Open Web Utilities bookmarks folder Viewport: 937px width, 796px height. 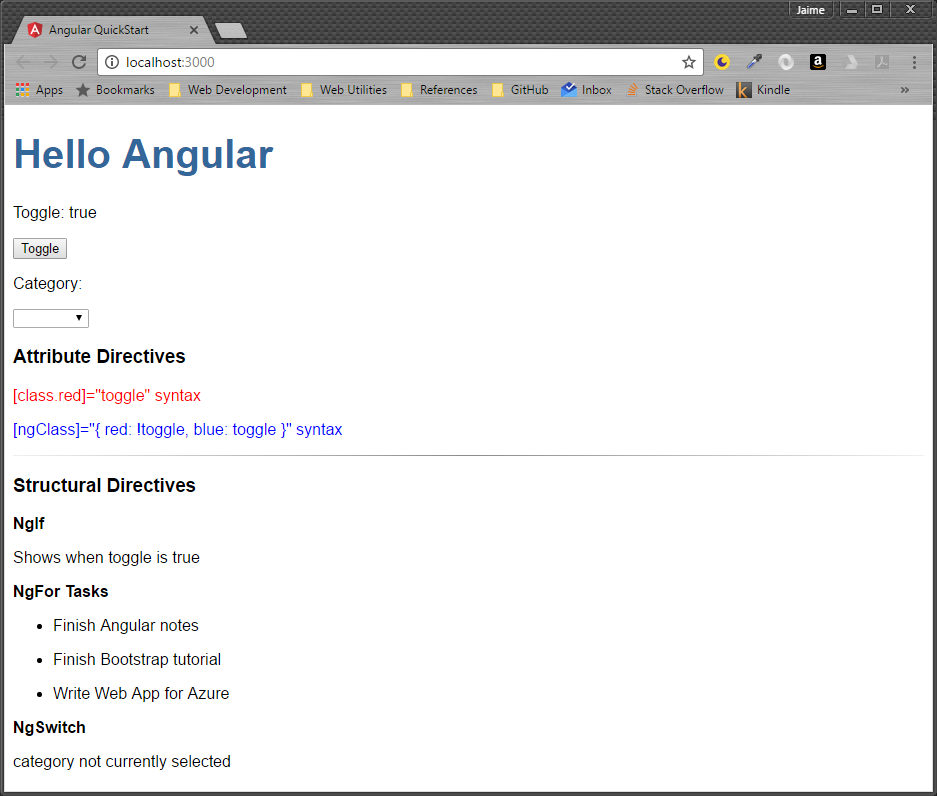coord(344,90)
